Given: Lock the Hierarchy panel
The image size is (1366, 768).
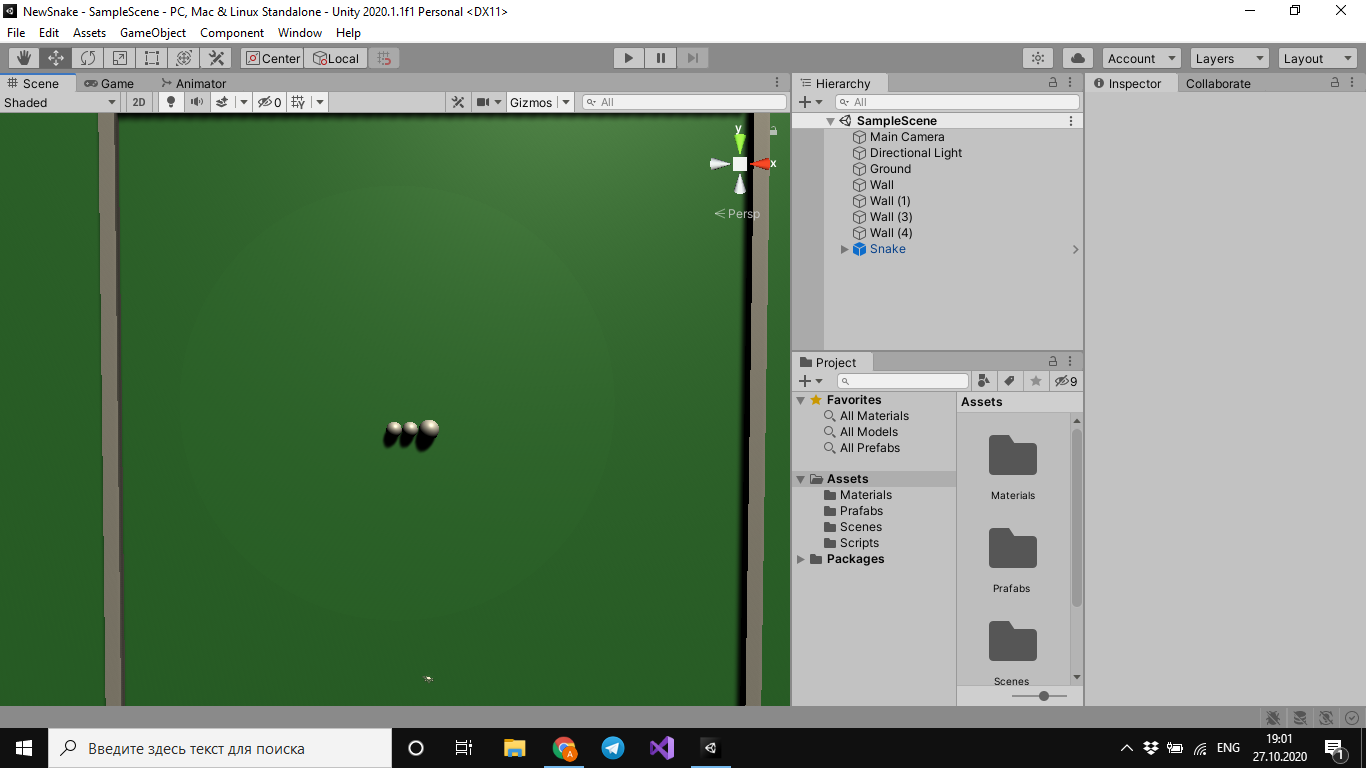Looking at the screenshot, I should (x=1053, y=83).
